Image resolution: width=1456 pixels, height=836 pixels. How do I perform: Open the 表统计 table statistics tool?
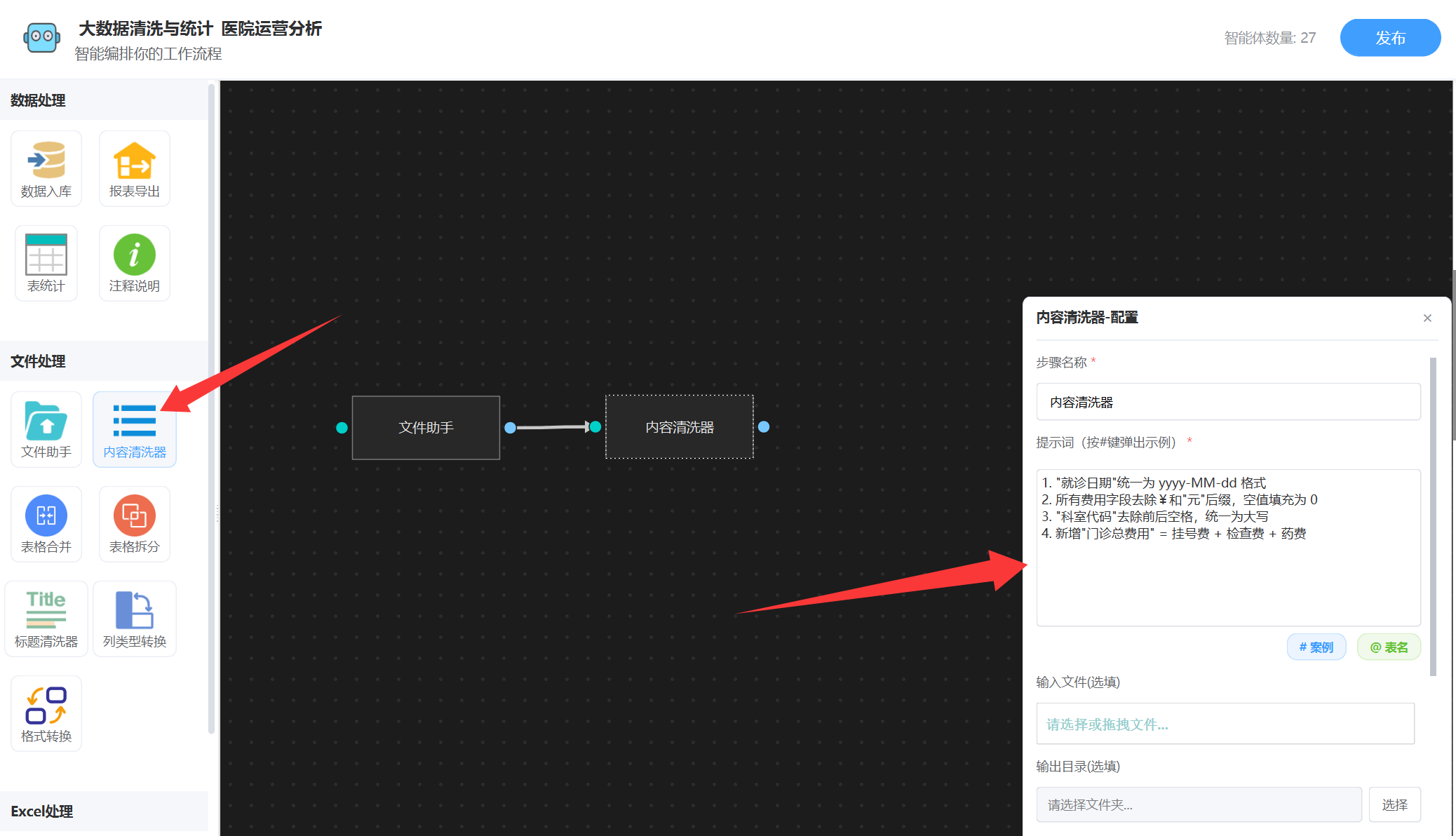tap(46, 264)
